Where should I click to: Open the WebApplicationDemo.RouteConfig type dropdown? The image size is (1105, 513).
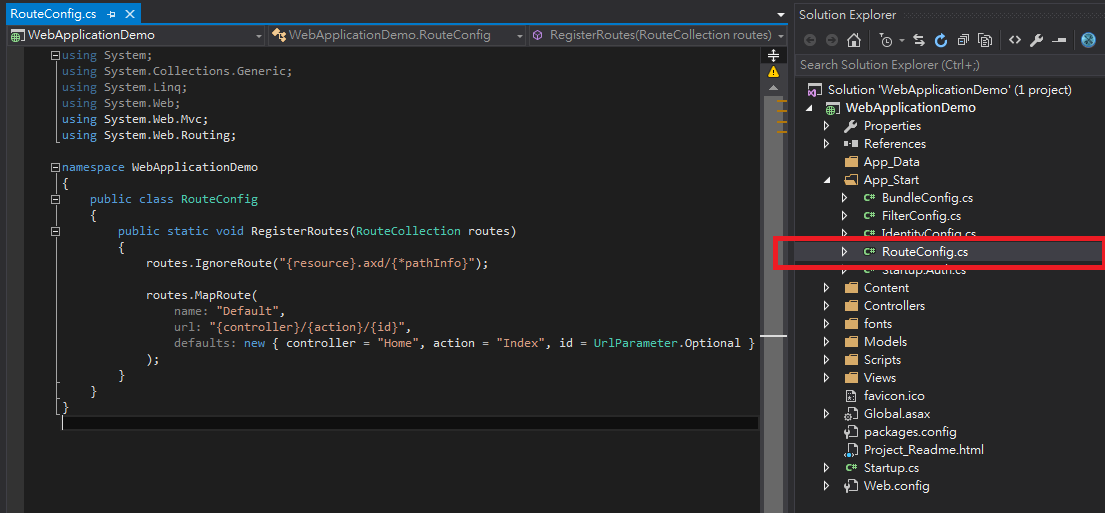[x=520, y=35]
